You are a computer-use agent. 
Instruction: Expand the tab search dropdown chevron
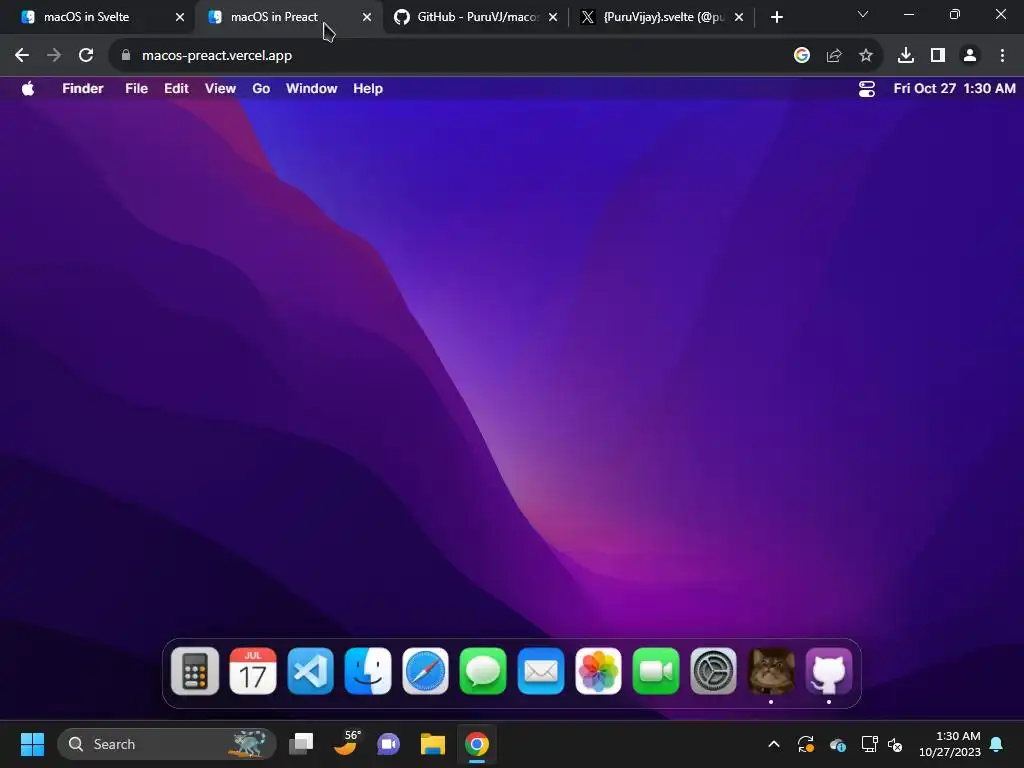(x=863, y=14)
